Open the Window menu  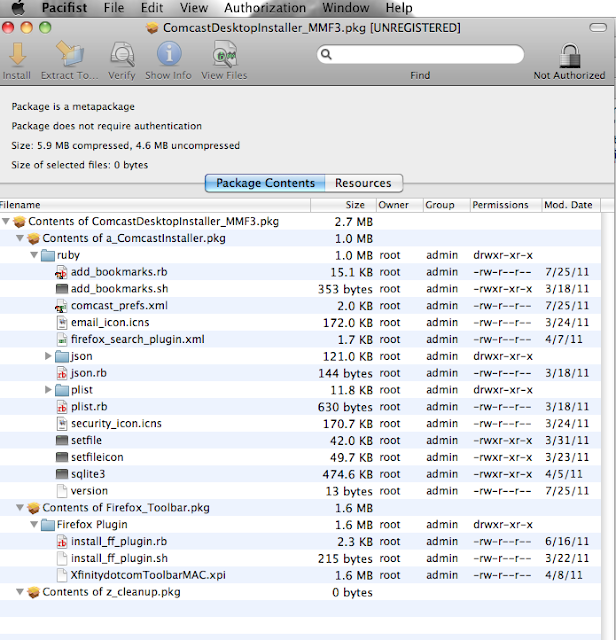[x=346, y=7]
